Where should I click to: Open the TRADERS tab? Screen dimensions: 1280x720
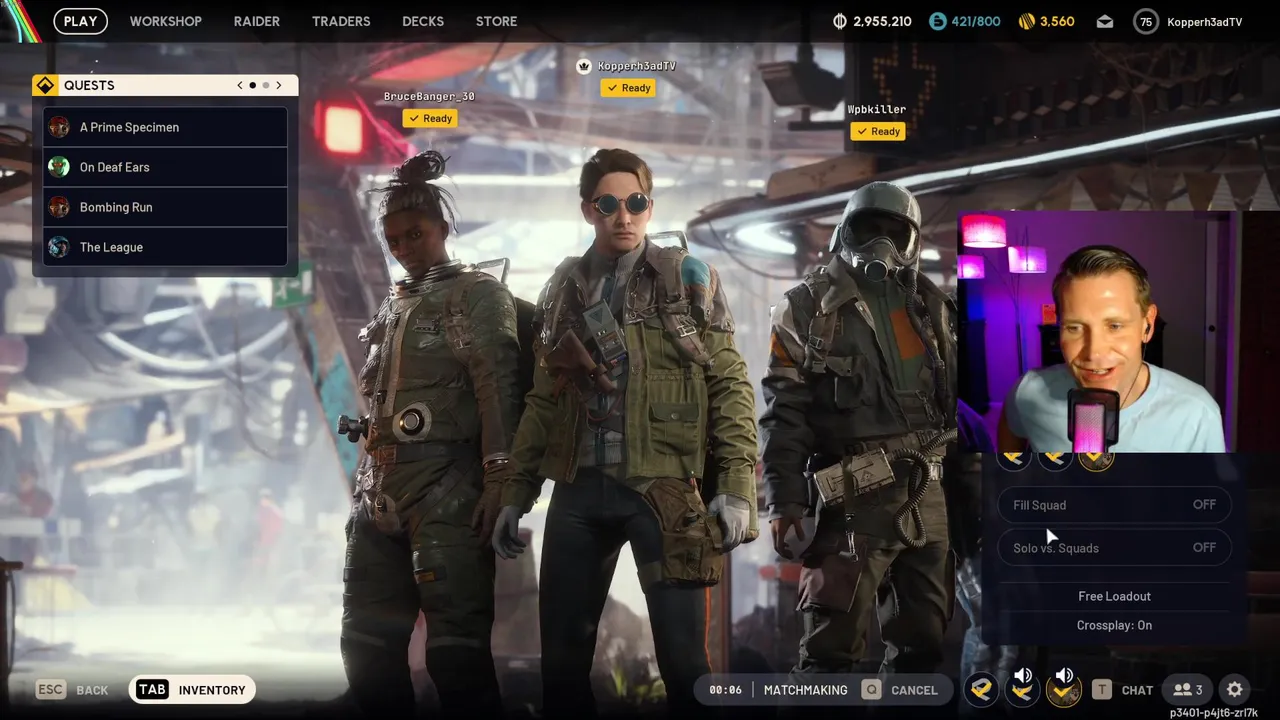tap(341, 21)
